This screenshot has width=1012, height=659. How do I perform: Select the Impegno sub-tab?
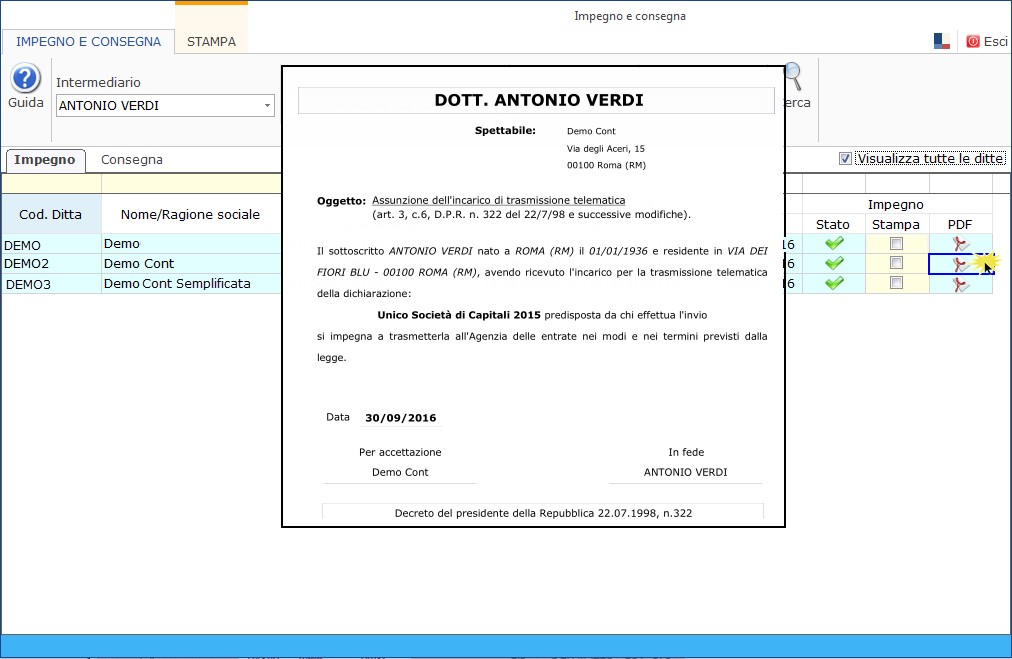coord(45,160)
